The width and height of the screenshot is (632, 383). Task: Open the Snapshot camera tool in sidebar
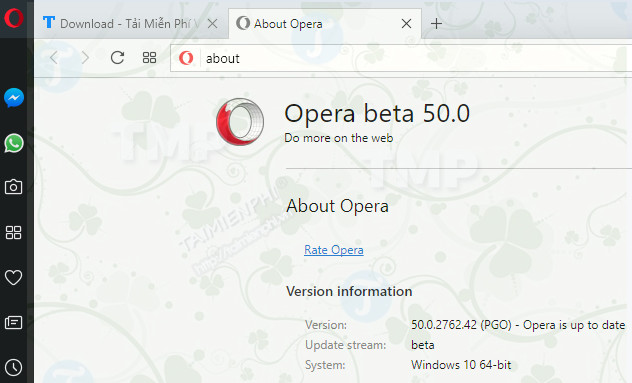tap(13, 187)
